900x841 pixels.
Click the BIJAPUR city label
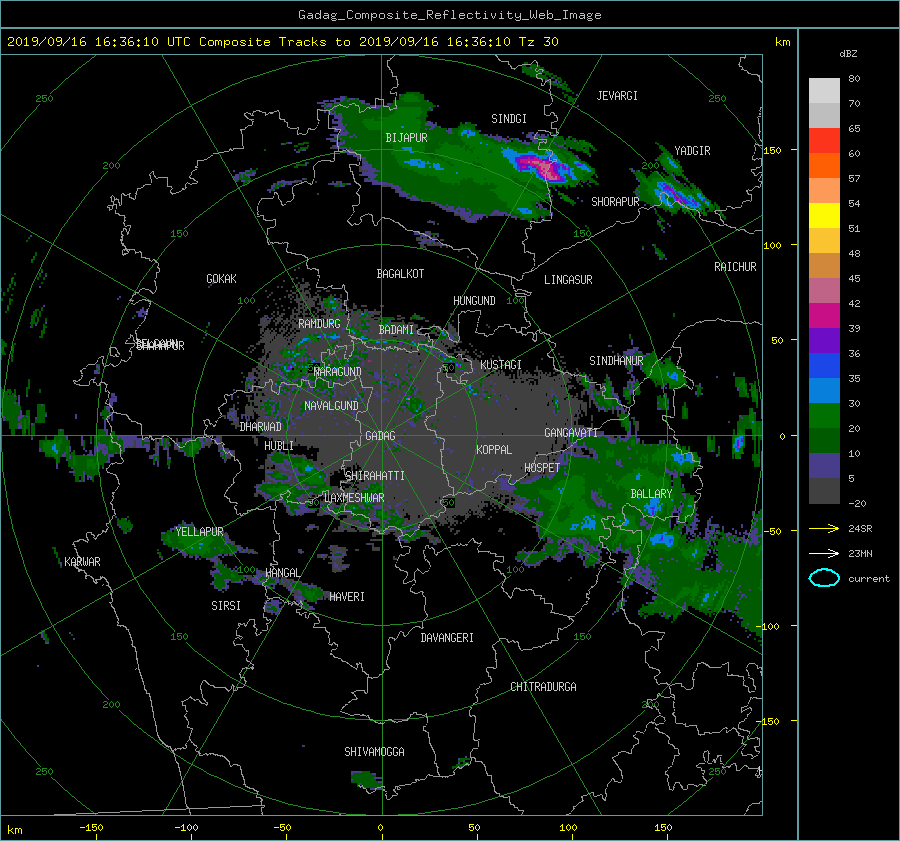[406, 138]
